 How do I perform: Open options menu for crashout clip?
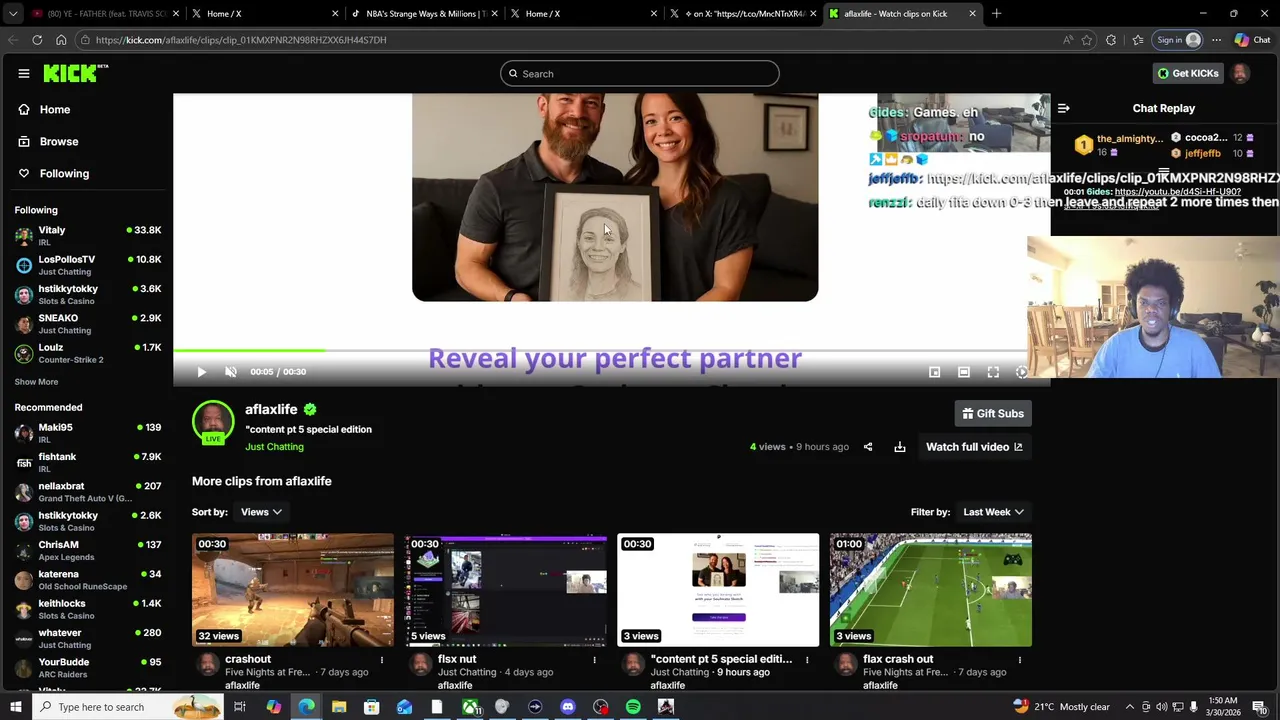(381, 660)
